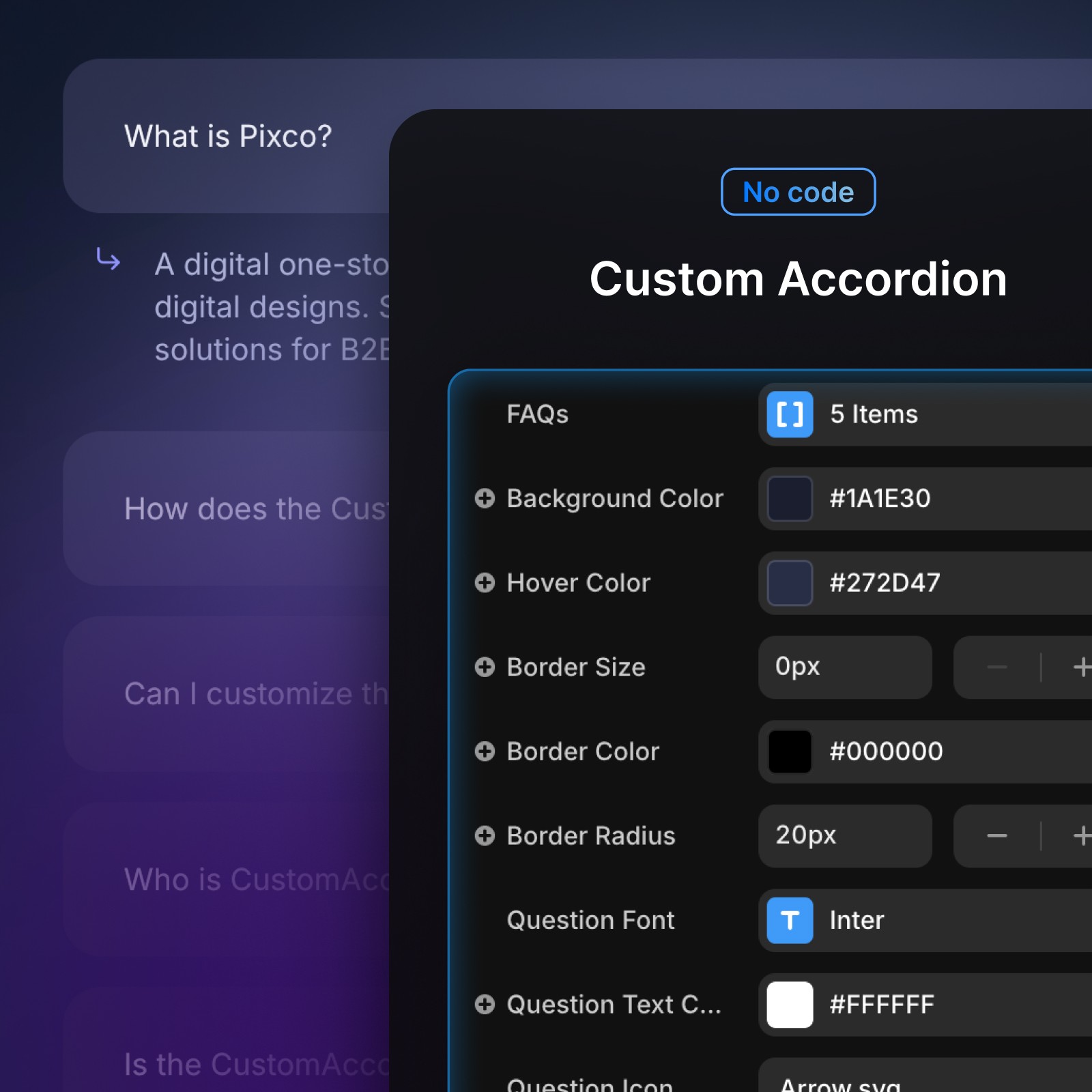
Task: Click the Border Color label
Action: point(583,751)
